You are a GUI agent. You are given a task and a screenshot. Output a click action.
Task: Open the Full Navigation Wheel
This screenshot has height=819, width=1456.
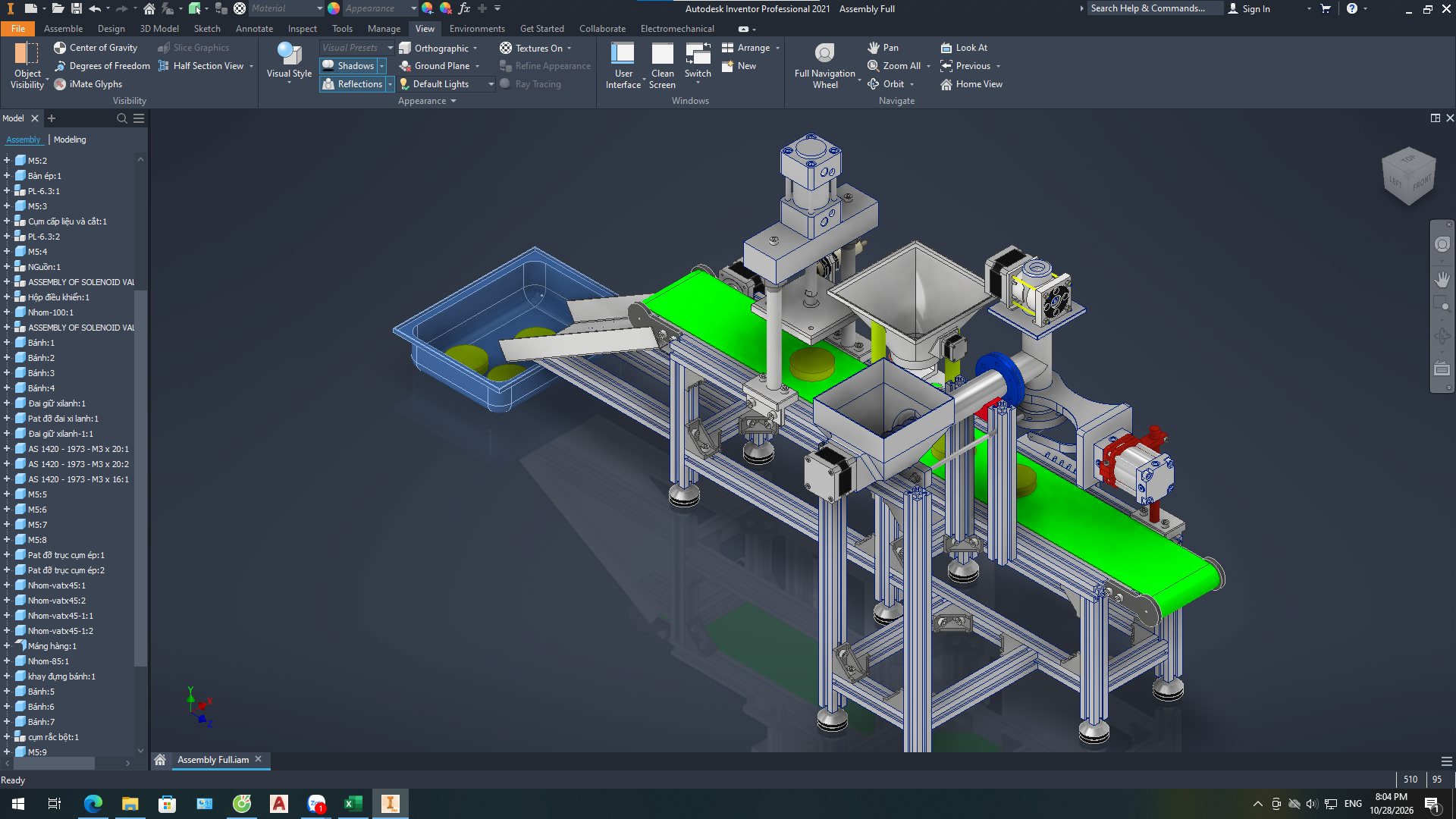point(824,66)
